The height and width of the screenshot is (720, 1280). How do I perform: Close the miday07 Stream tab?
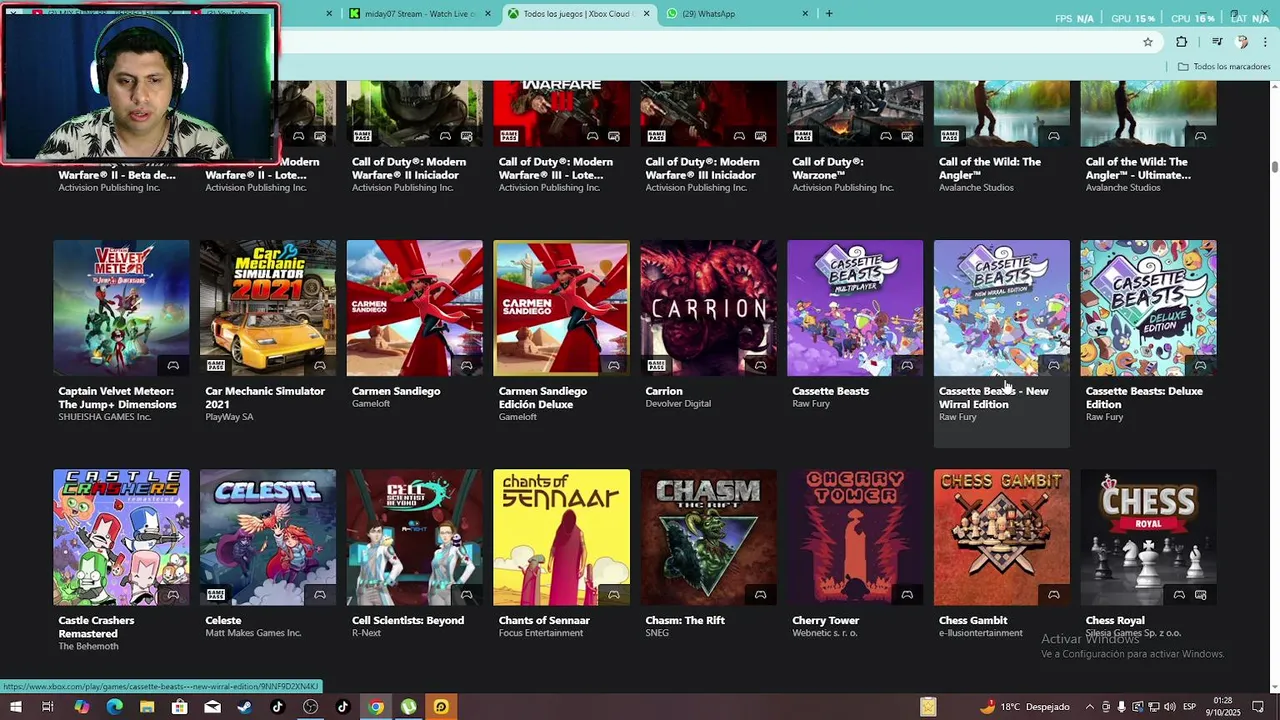click(488, 14)
